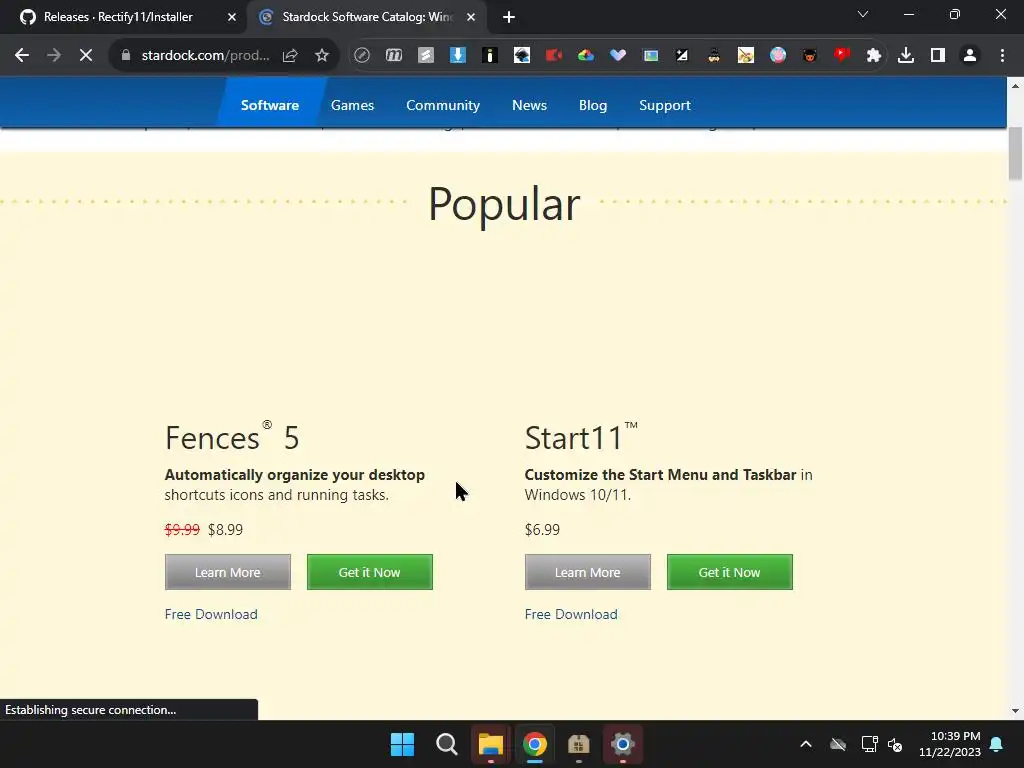Click the stardock.com address bar
This screenshot has height=768, width=1024.
pos(205,56)
